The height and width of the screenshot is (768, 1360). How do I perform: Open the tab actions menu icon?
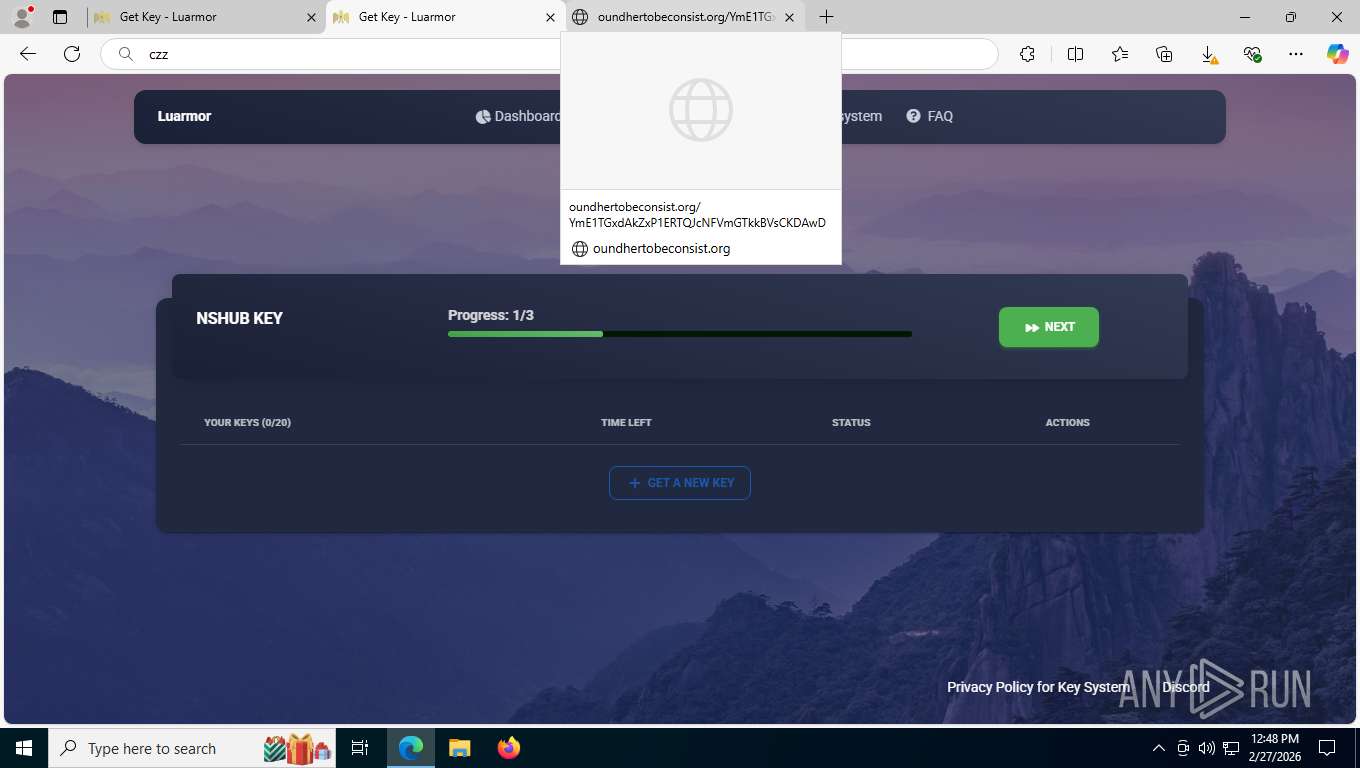(x=60, y=17)
